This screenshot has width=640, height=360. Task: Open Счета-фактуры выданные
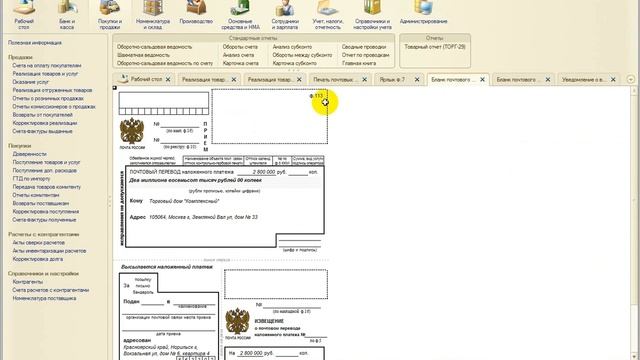42,131
